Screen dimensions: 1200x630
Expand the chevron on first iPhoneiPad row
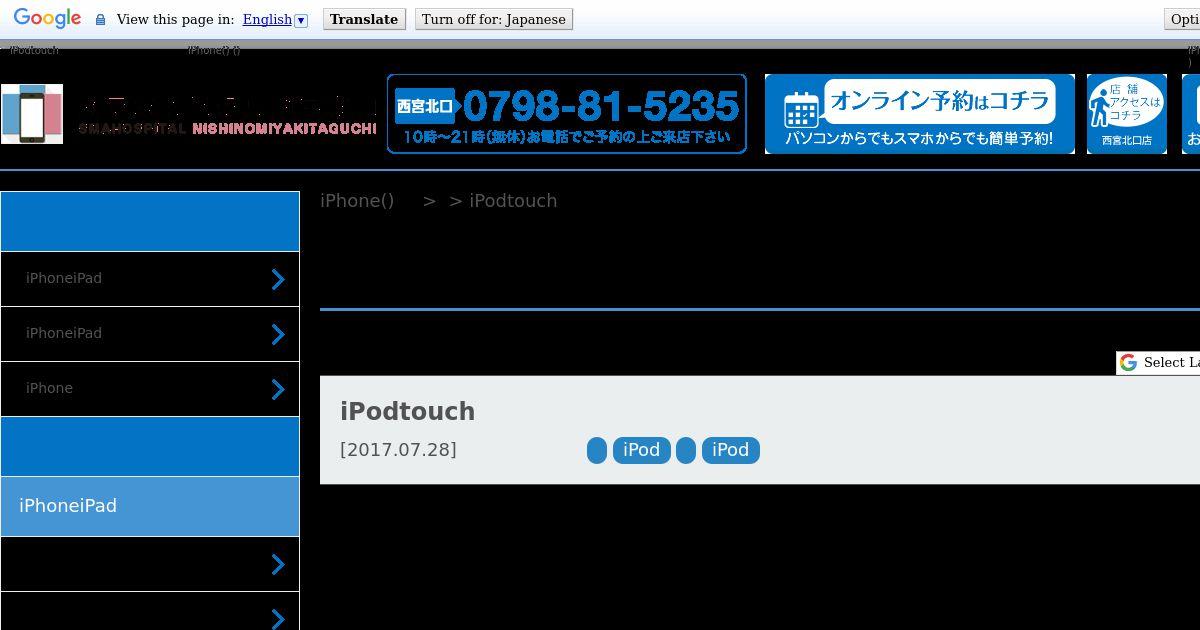point(278,279)
